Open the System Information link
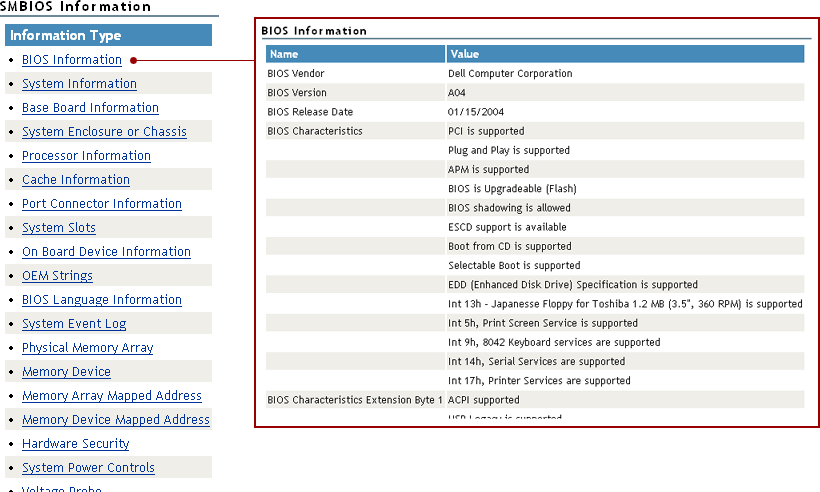This screenshot has width=820, height=492. point(79,84)
